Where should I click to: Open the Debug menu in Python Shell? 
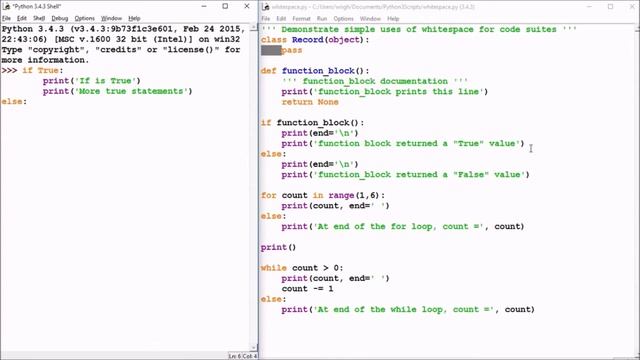click(60, 18)
